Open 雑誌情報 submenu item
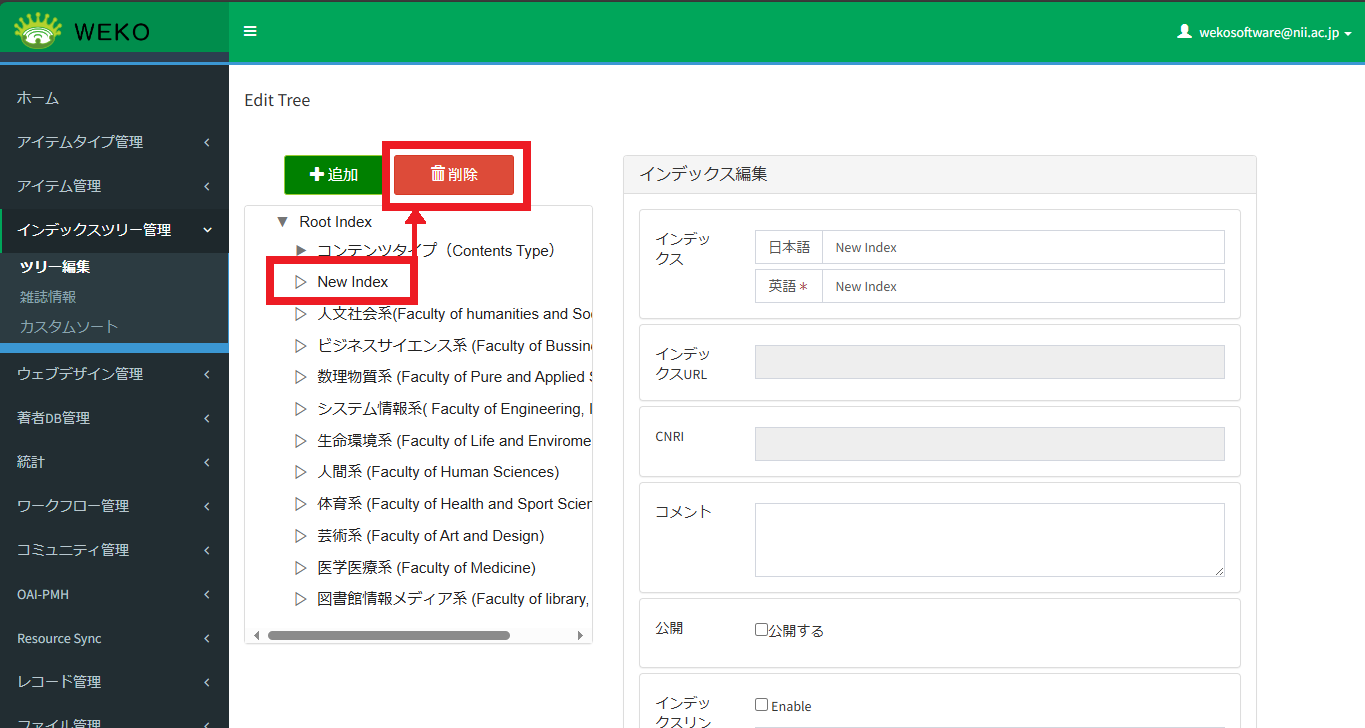This screenshot has width=1365, height=728. coord(48,297)
